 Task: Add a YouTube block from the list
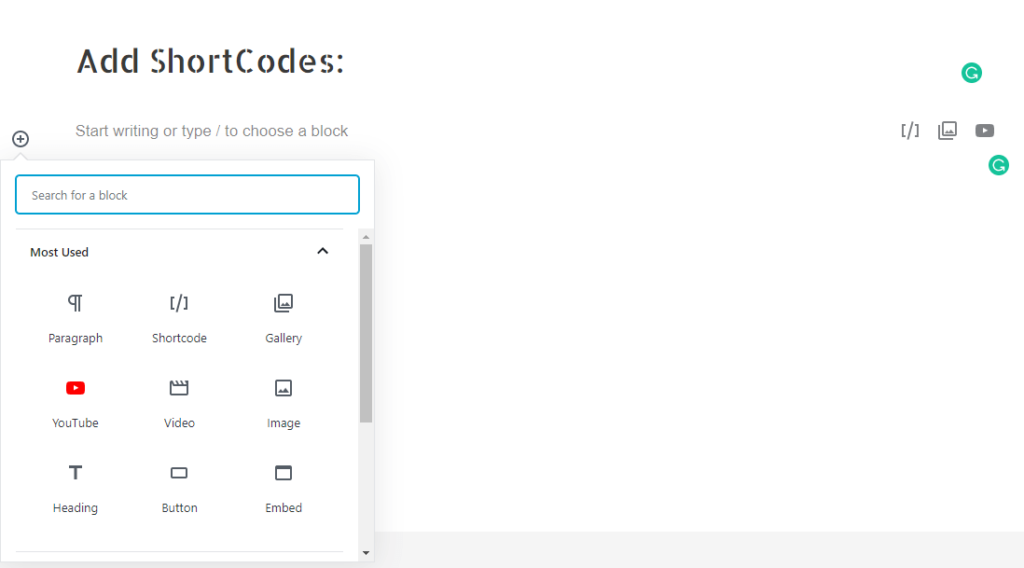pos(75,404)
